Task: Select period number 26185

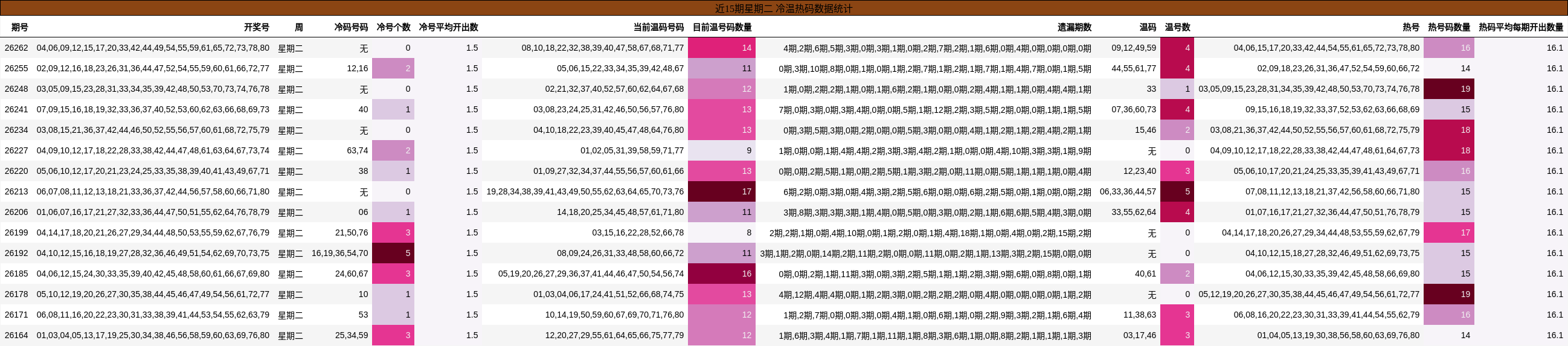Action: 16,274
